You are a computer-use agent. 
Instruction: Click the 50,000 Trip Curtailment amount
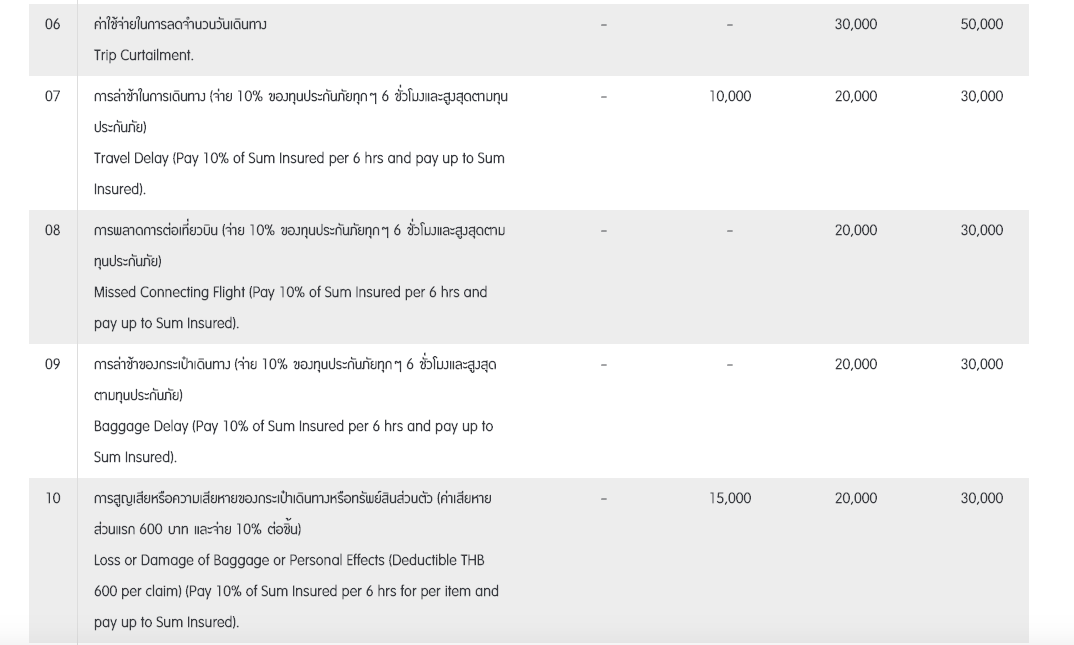(981, 24)
